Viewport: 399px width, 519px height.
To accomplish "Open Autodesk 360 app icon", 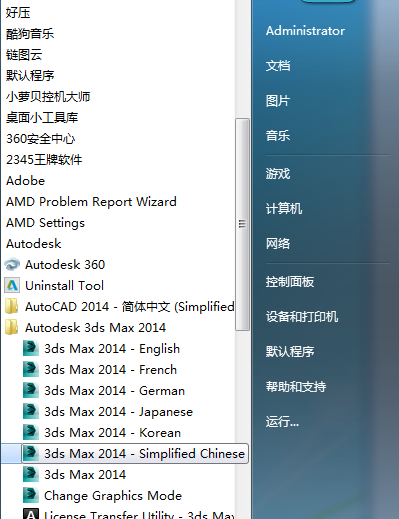I will 12,265.
